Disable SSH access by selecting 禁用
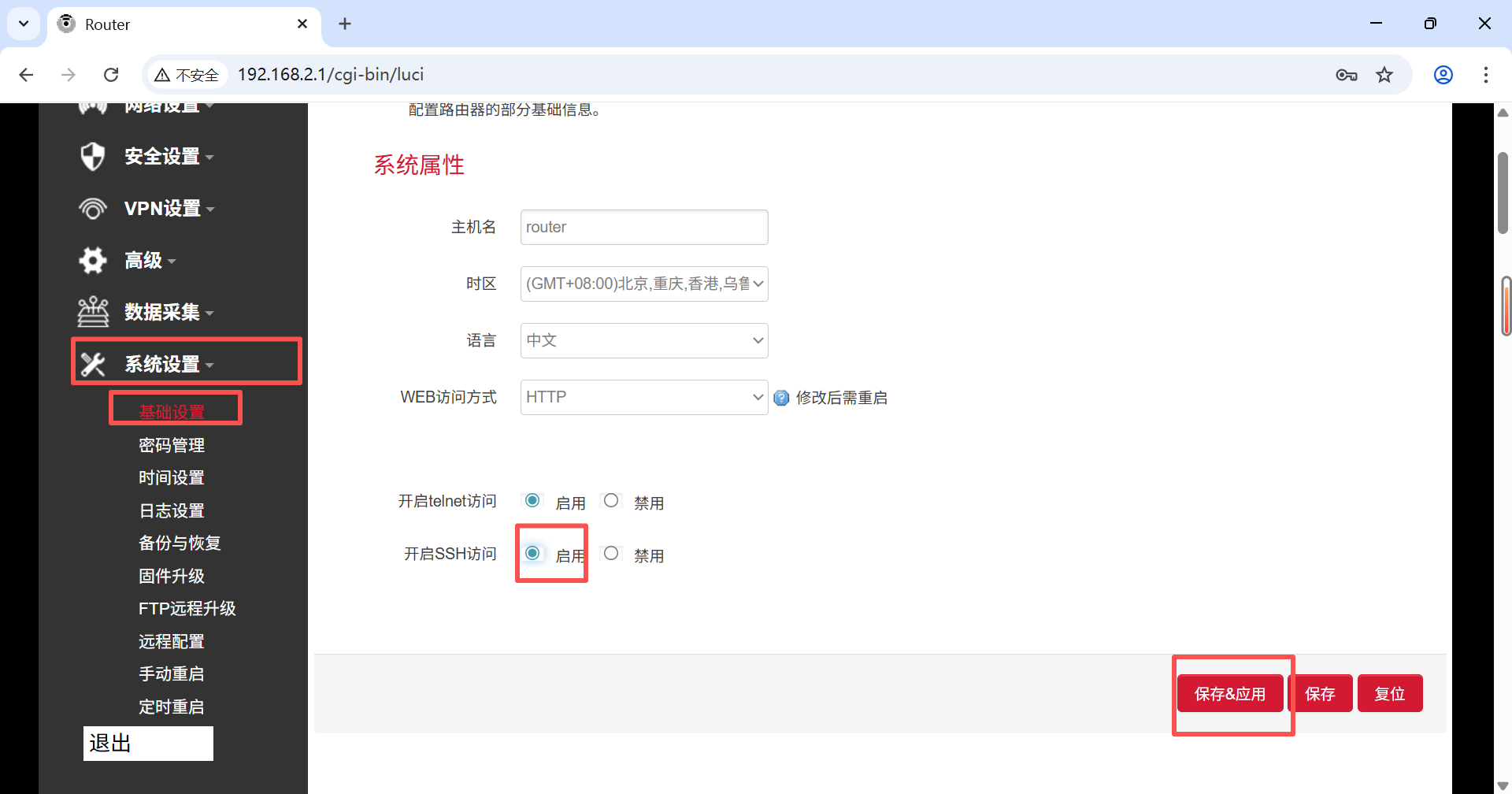Viewport: 1512px width, 794px height. [612, 553]
